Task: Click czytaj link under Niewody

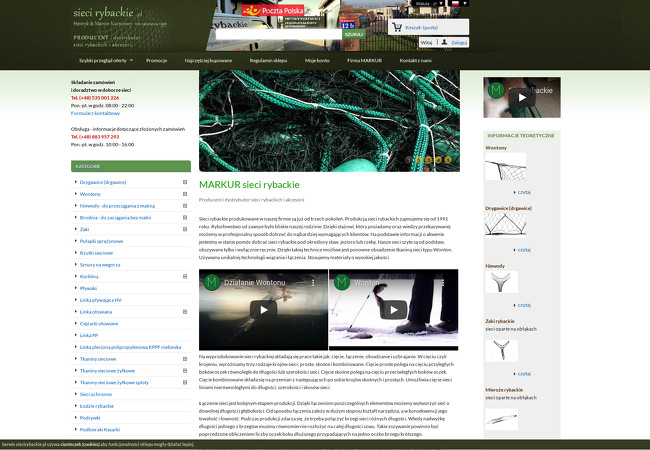Action: (x=524, y=305)
